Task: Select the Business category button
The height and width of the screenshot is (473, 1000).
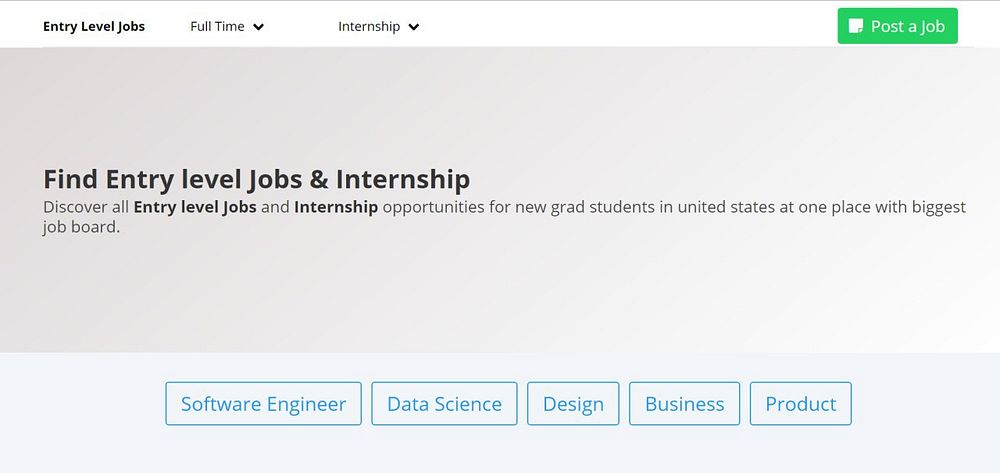Action: 684,404
